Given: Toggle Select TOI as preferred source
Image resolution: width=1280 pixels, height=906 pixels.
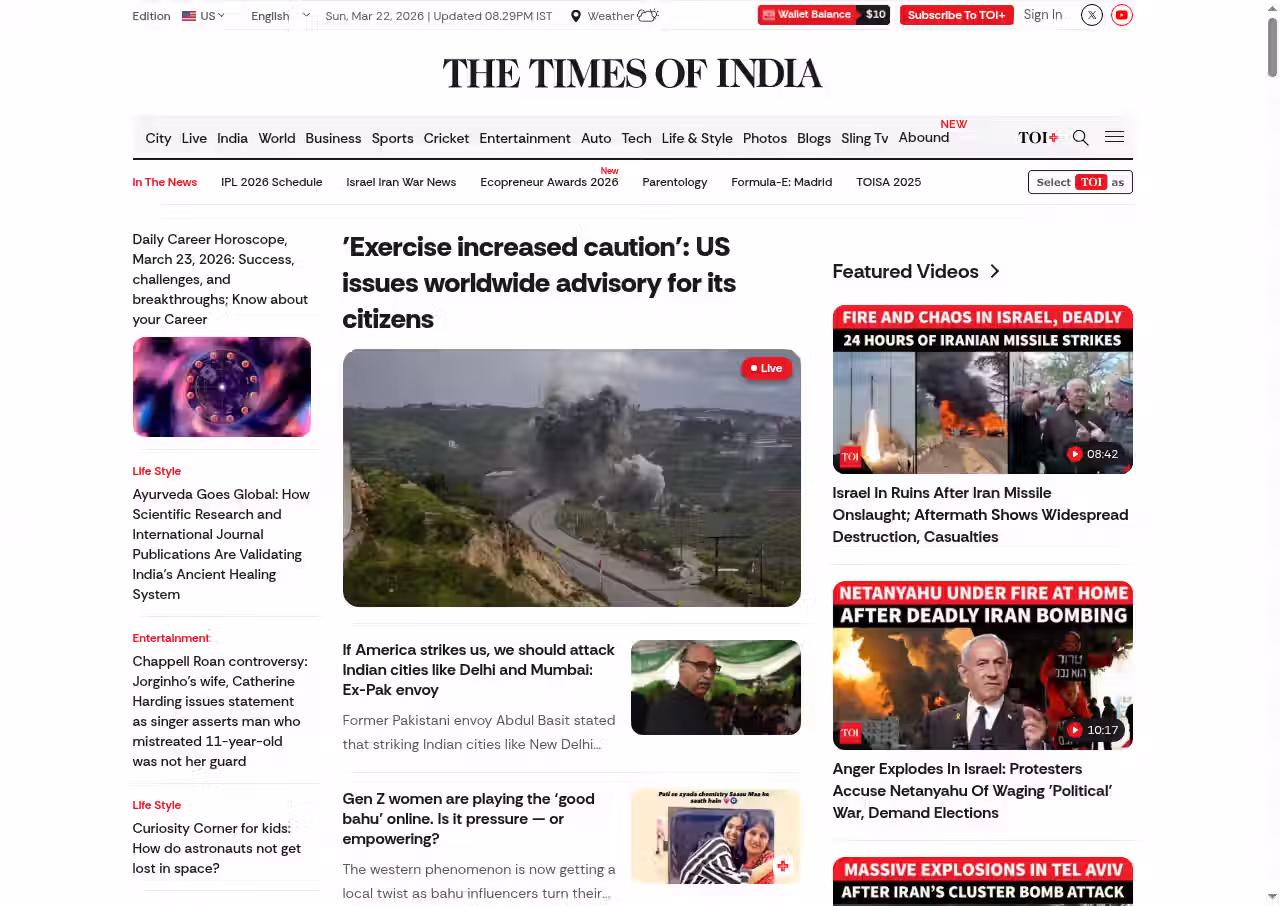Looking at the screenshot, I should click(x=1080, y=182).
